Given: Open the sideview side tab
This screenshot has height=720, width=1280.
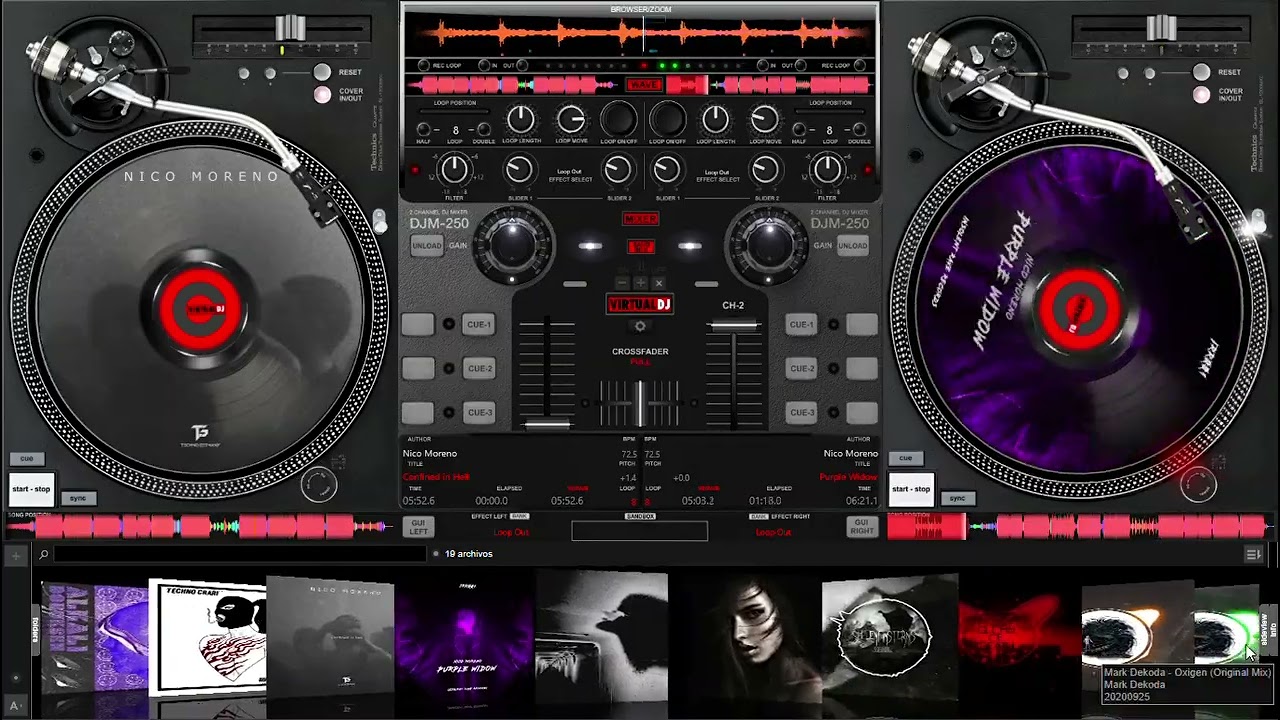Looking at the screenshot, I should click(x=1265, y=630).
